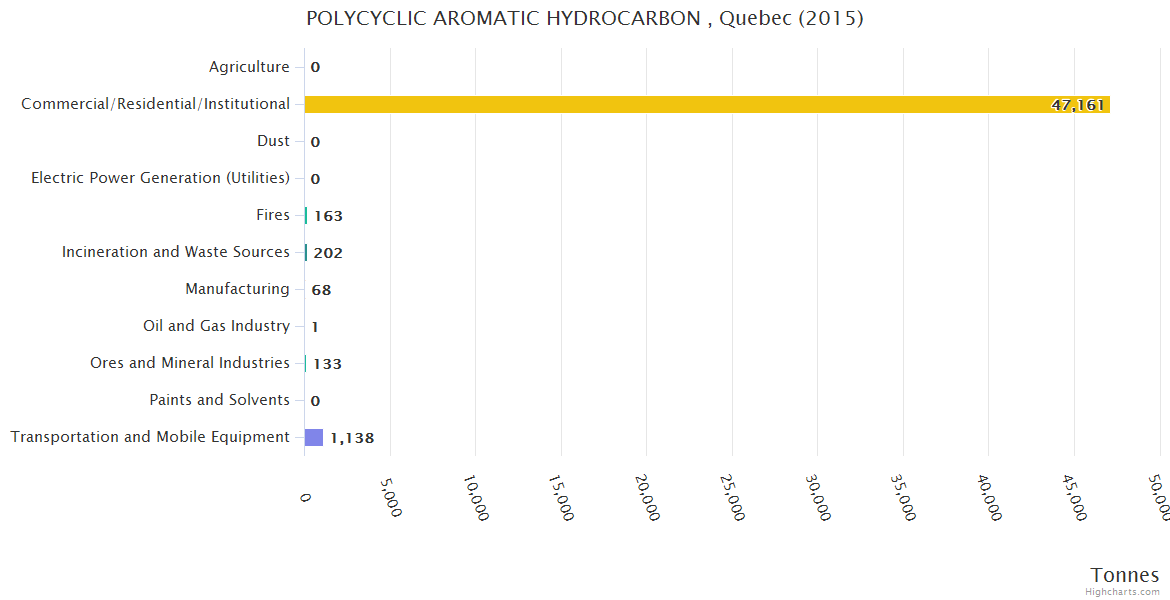
Task: Click the Fires category label
Action: 272,215
